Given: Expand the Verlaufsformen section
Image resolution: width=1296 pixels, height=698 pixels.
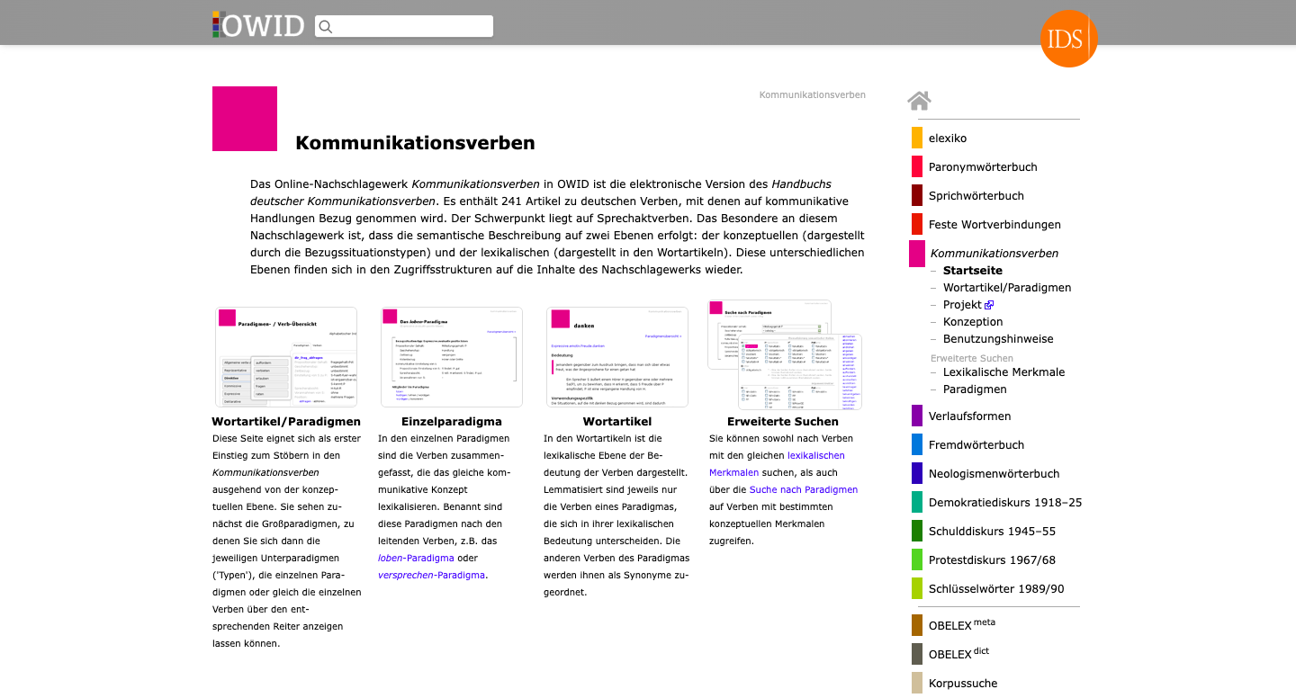Looking at the screenshot, I should click(x=971, y=415).
